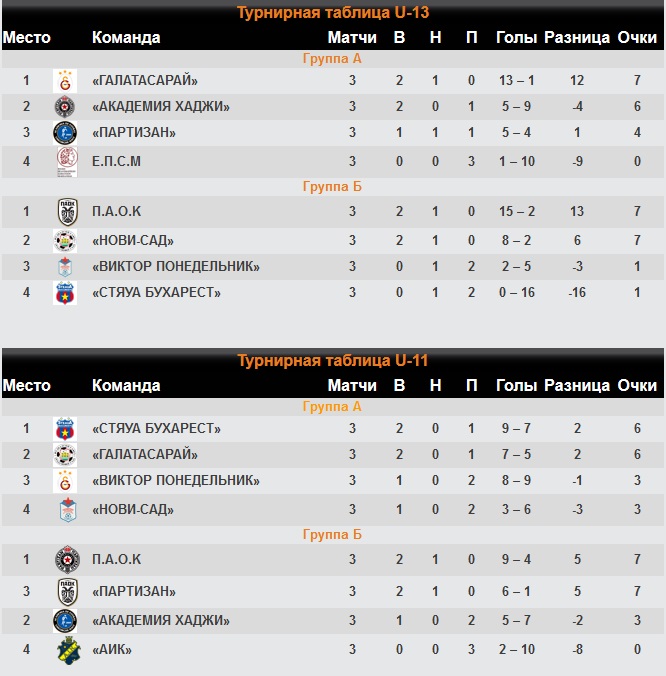Open the «ПАРТИЗАН» team name in U-13 table
The image size is (666, 676).
(134, 133)
